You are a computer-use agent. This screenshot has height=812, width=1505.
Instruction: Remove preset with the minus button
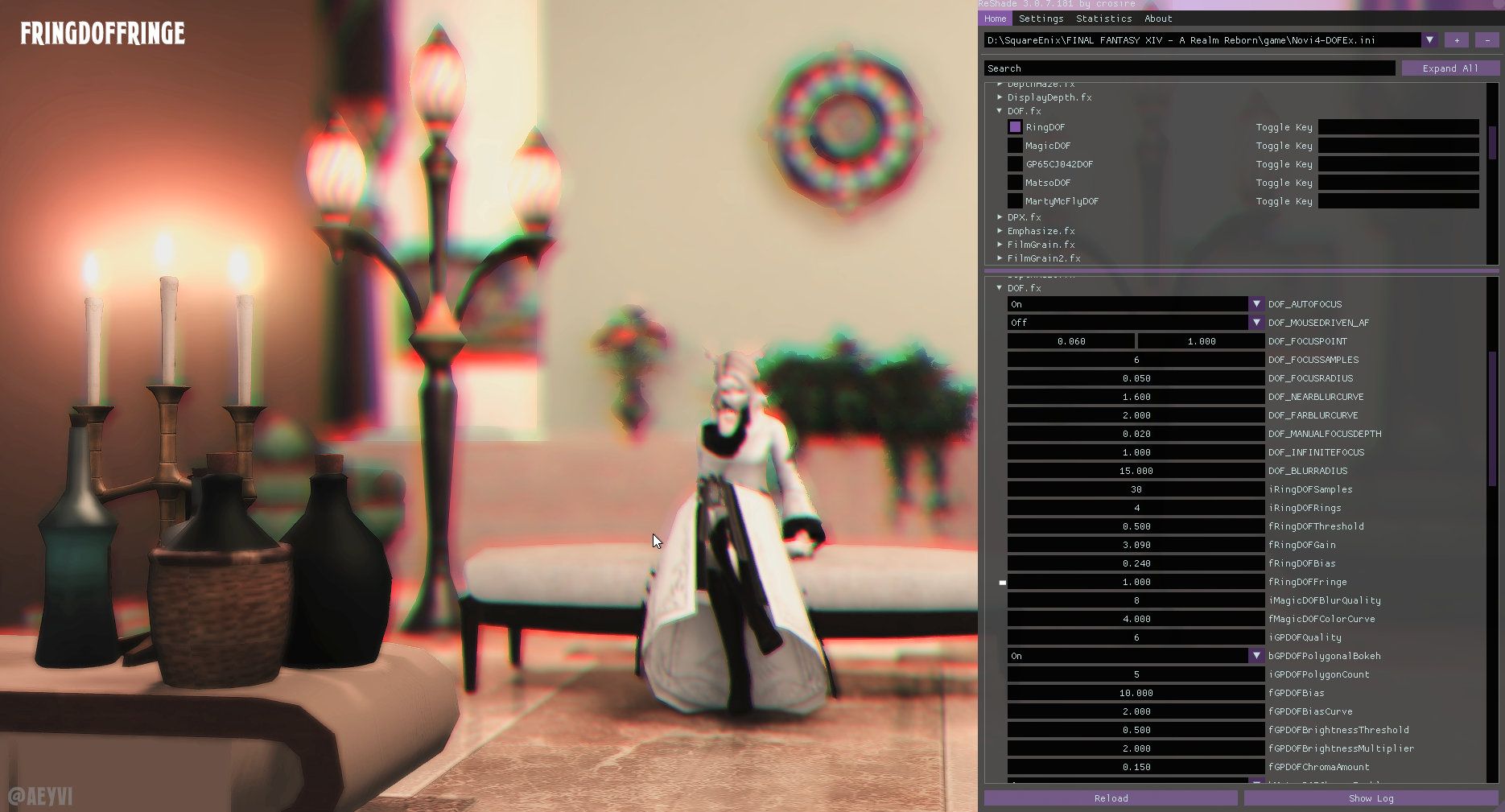pyautogui.click(x=1487, y=39)
